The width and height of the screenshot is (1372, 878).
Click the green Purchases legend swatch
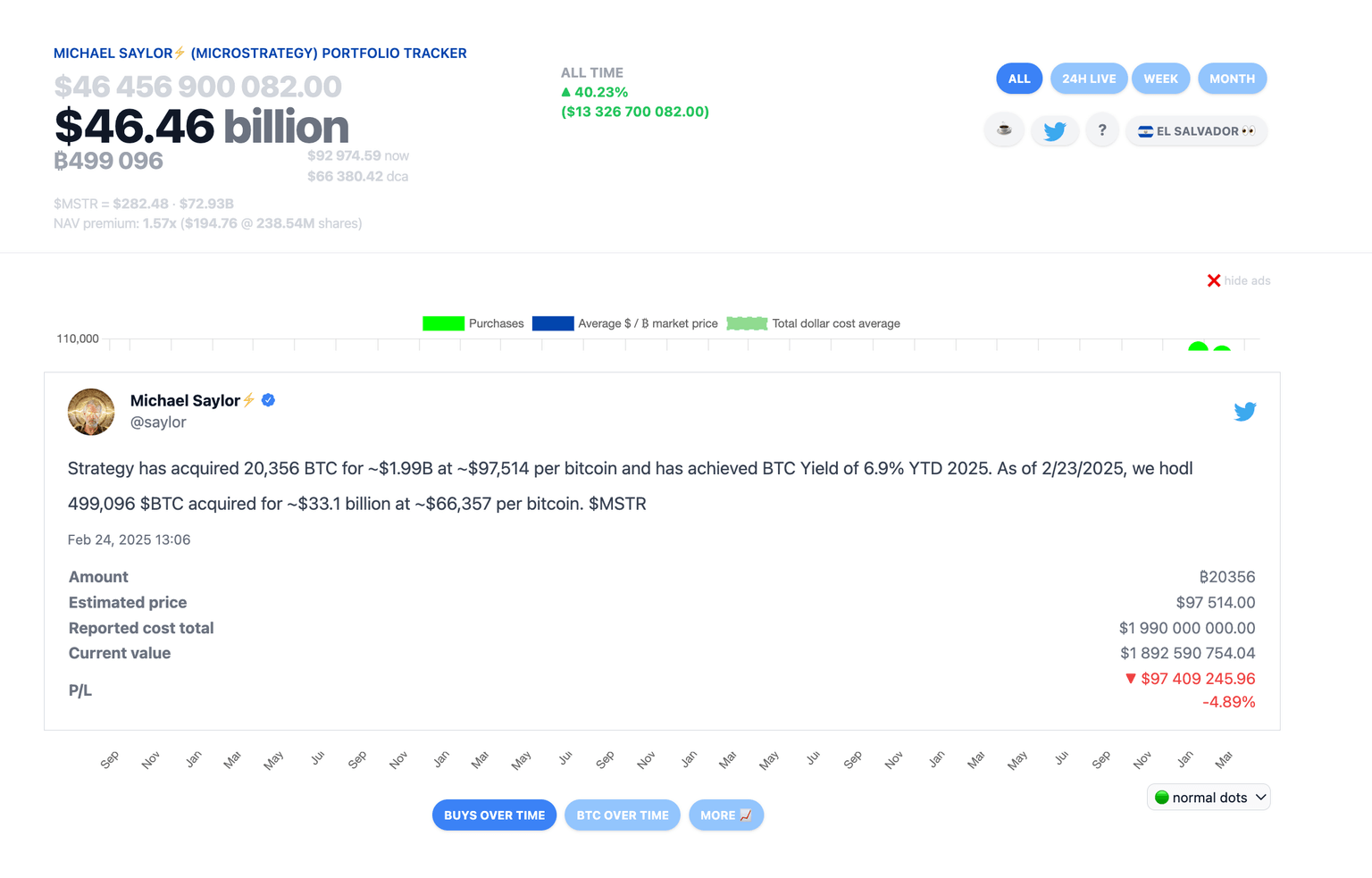tap(443, 323)
